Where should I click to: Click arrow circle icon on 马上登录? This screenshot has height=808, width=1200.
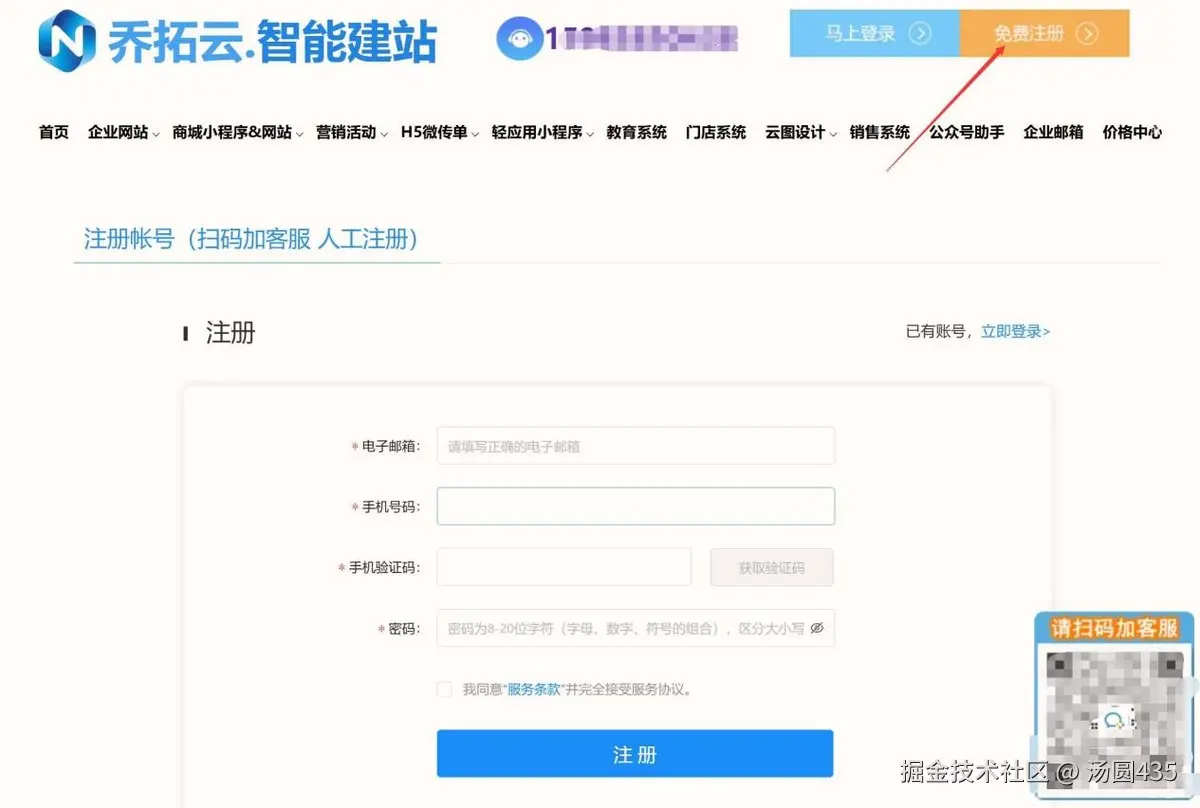[920, 33]
